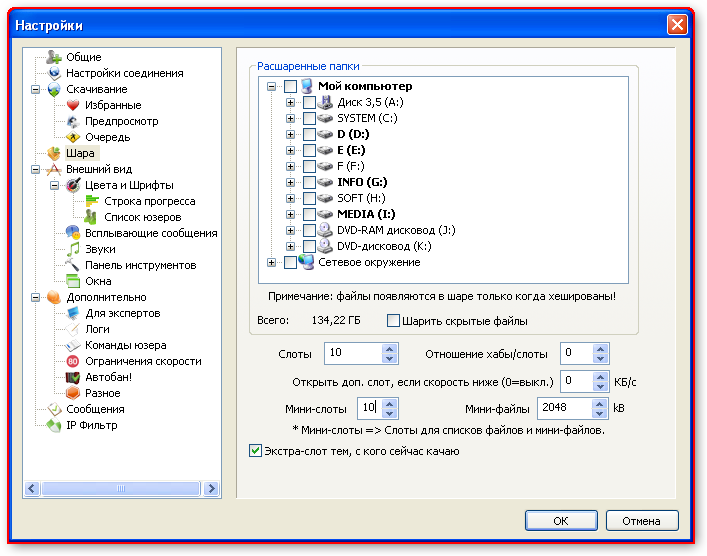The height and width of the screenshot is (556, 707).
Task: Click the Логи icon
Action: 73,329
